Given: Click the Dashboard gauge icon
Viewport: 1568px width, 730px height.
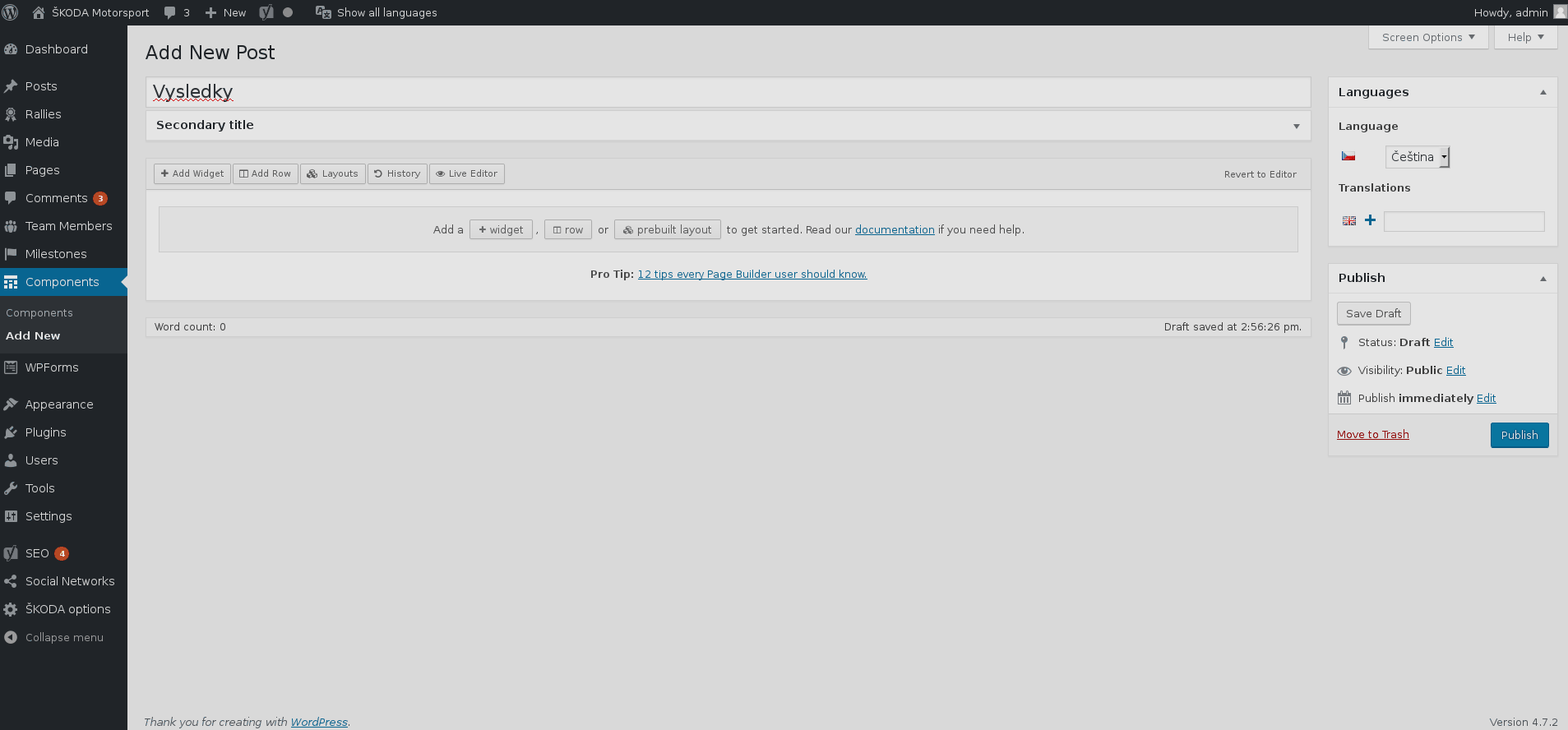Looking at the screenshot, I should (11, 49).
